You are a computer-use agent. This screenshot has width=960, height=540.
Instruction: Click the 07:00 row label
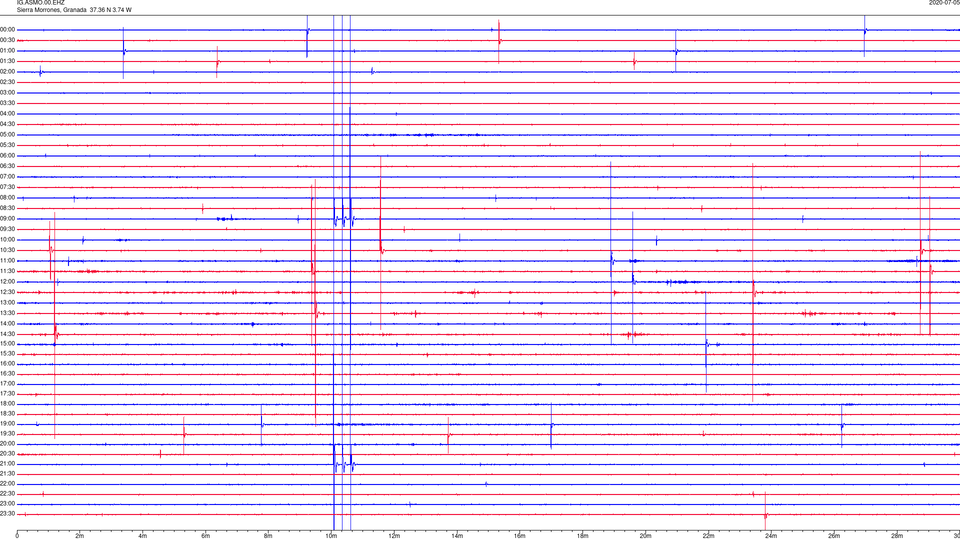pos(8,176)
